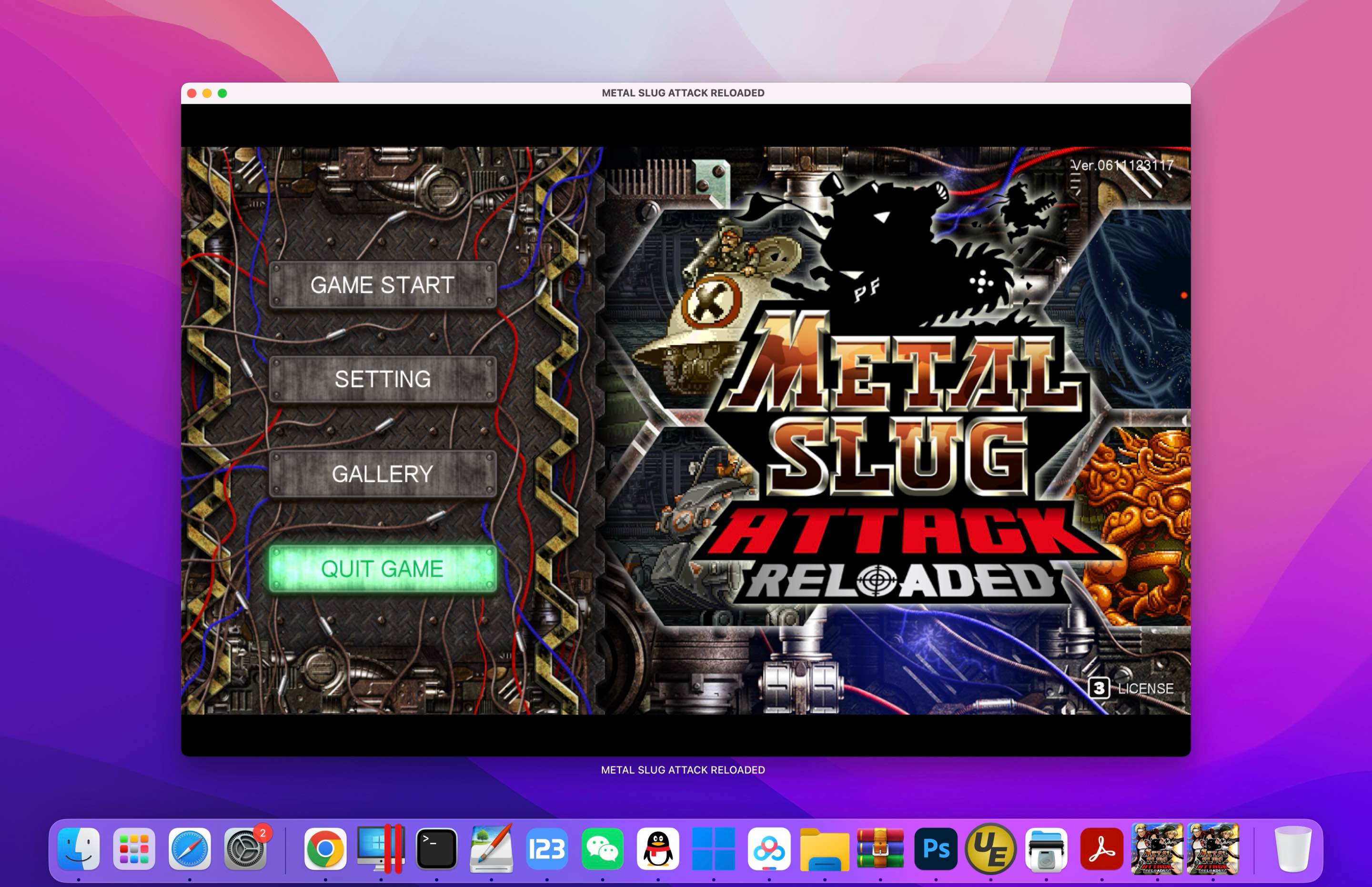Launch WeChat from the dock
The width and height of the screenshot is (1372, 887).
(x=603, y=849)
